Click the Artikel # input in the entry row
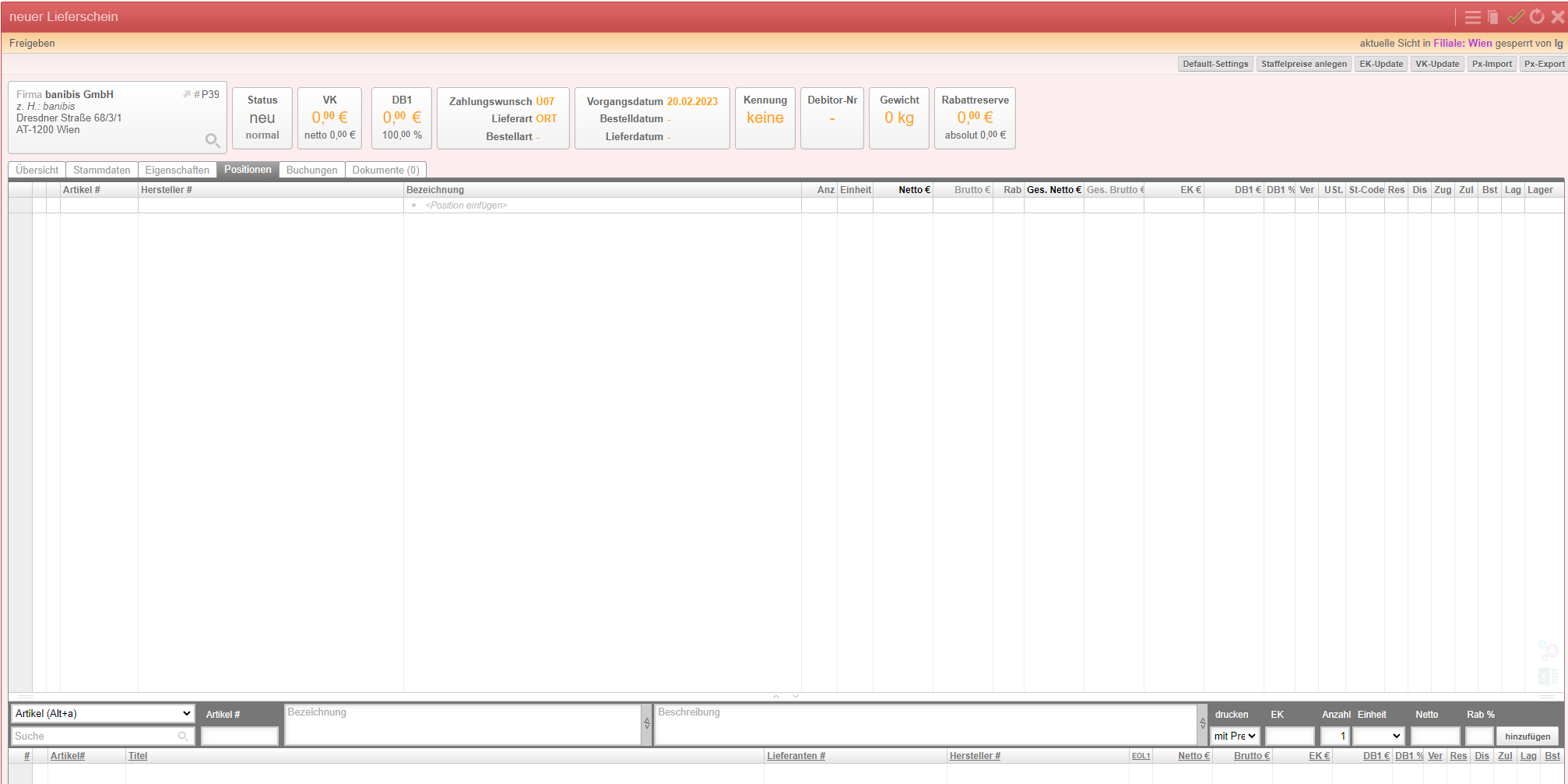 tap(240, 736)
